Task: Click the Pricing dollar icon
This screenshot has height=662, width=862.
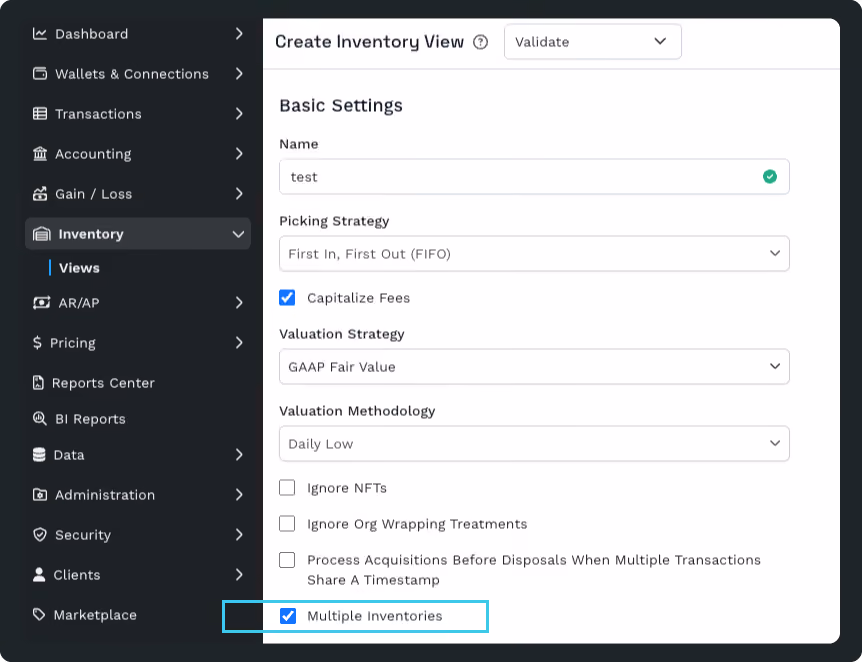Action: click(37, 343)
